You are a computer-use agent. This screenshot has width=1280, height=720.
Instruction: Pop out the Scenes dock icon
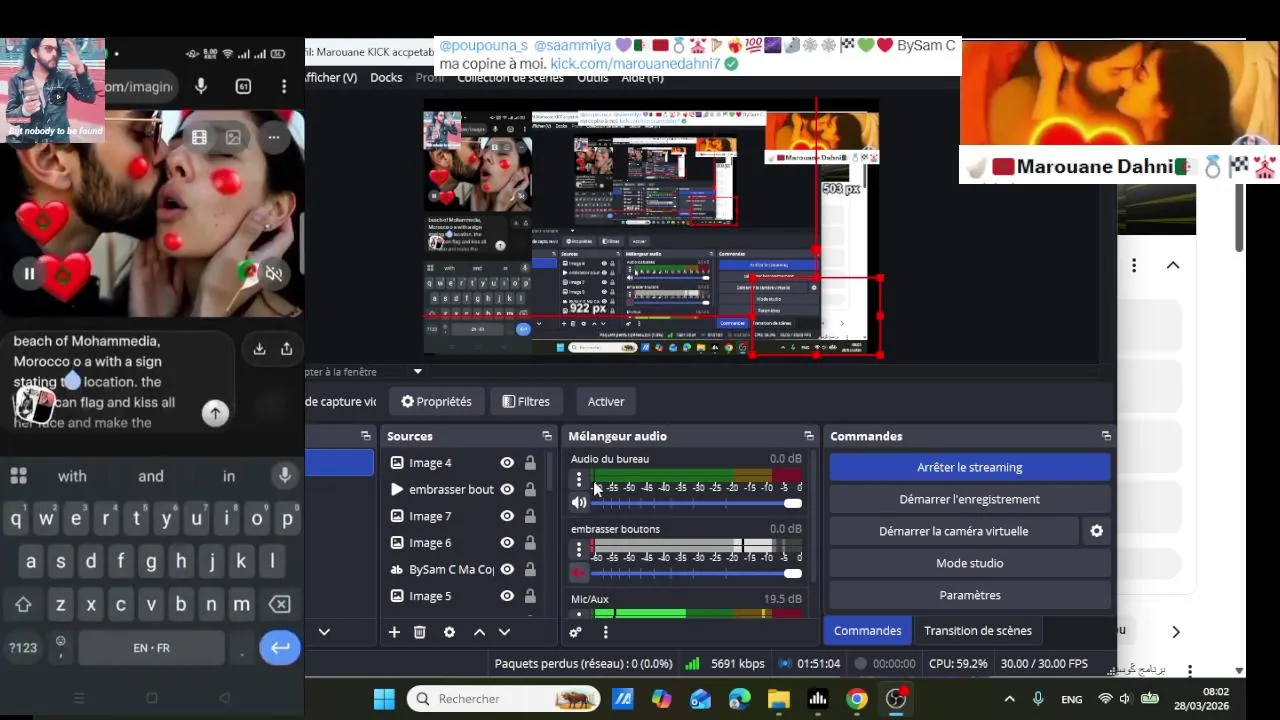pyautogui.click(x=366, y=436)
